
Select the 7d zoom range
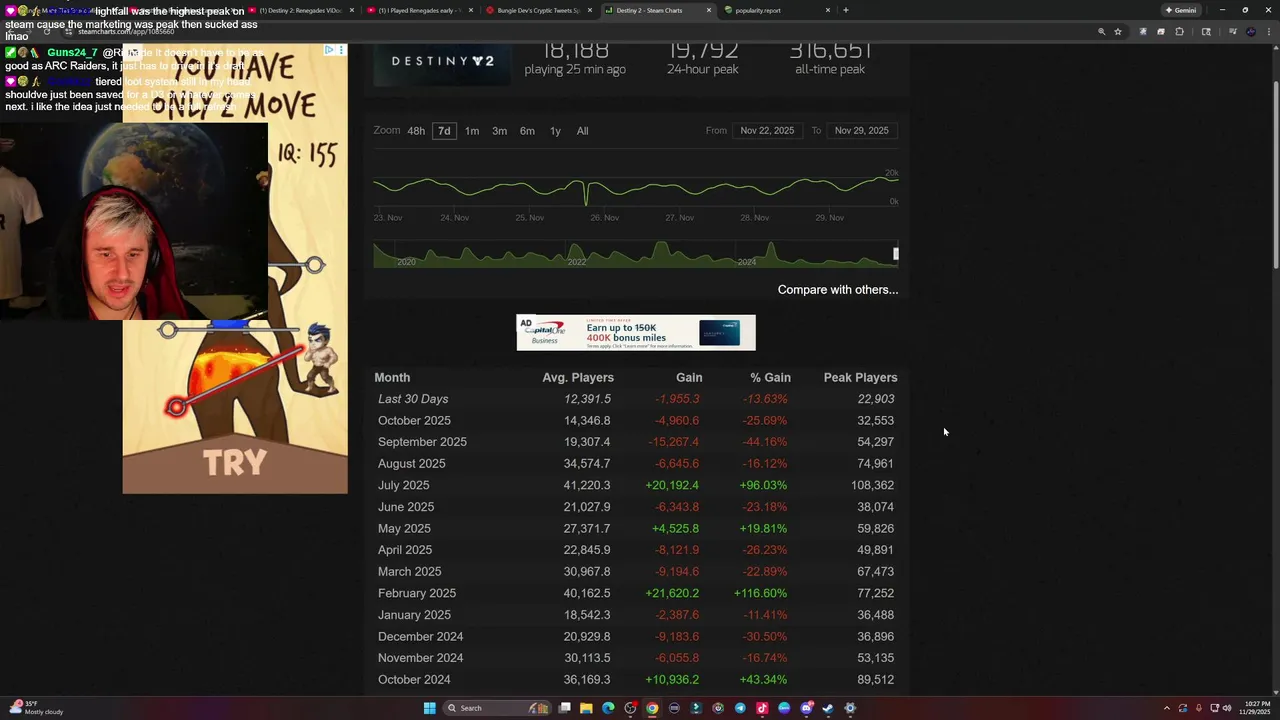(x=444, y=131)
